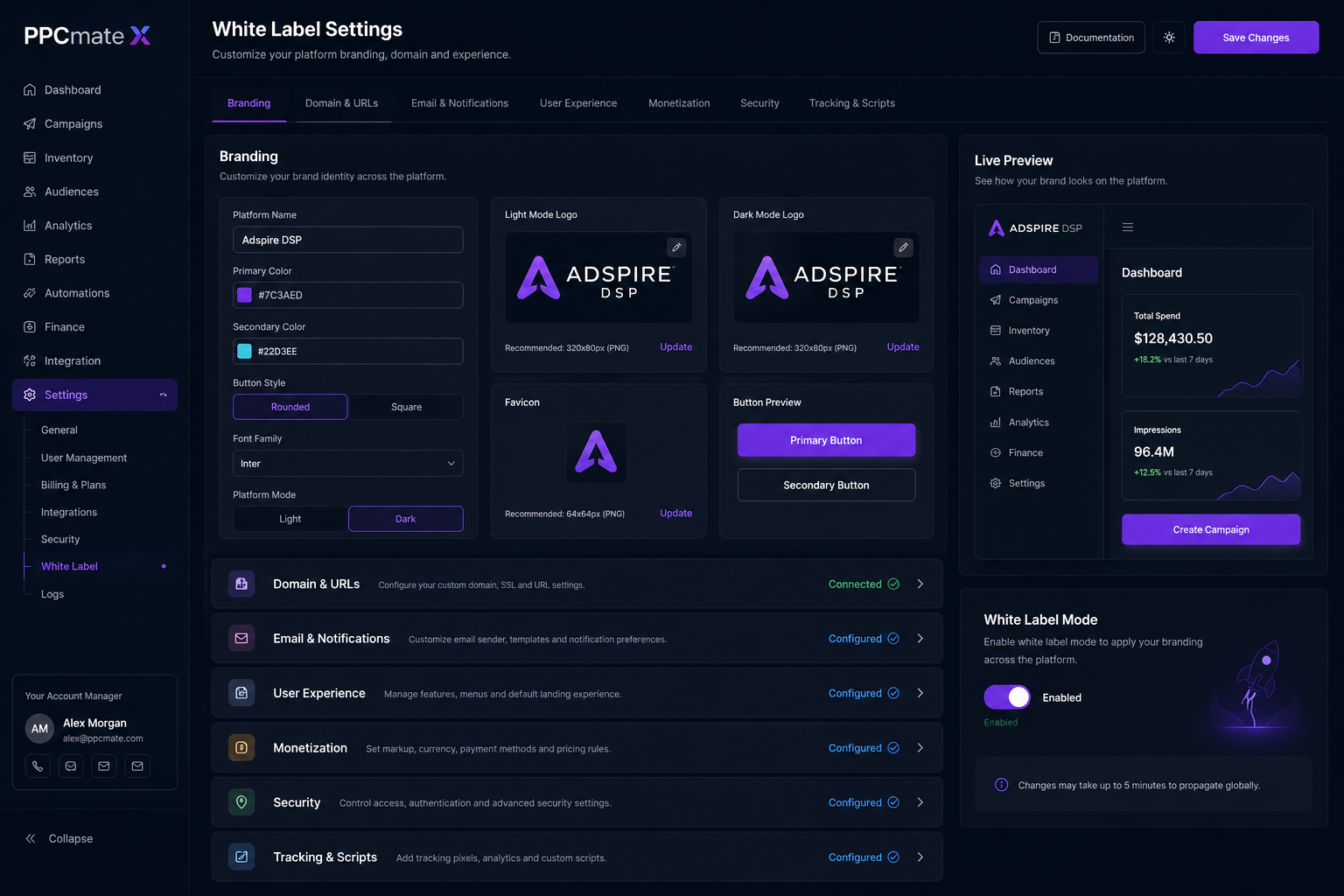The height and width of the screenshot is (896, 1344).
Task: Expand Email & Notifications row chevron
Action: coord(920,639)
